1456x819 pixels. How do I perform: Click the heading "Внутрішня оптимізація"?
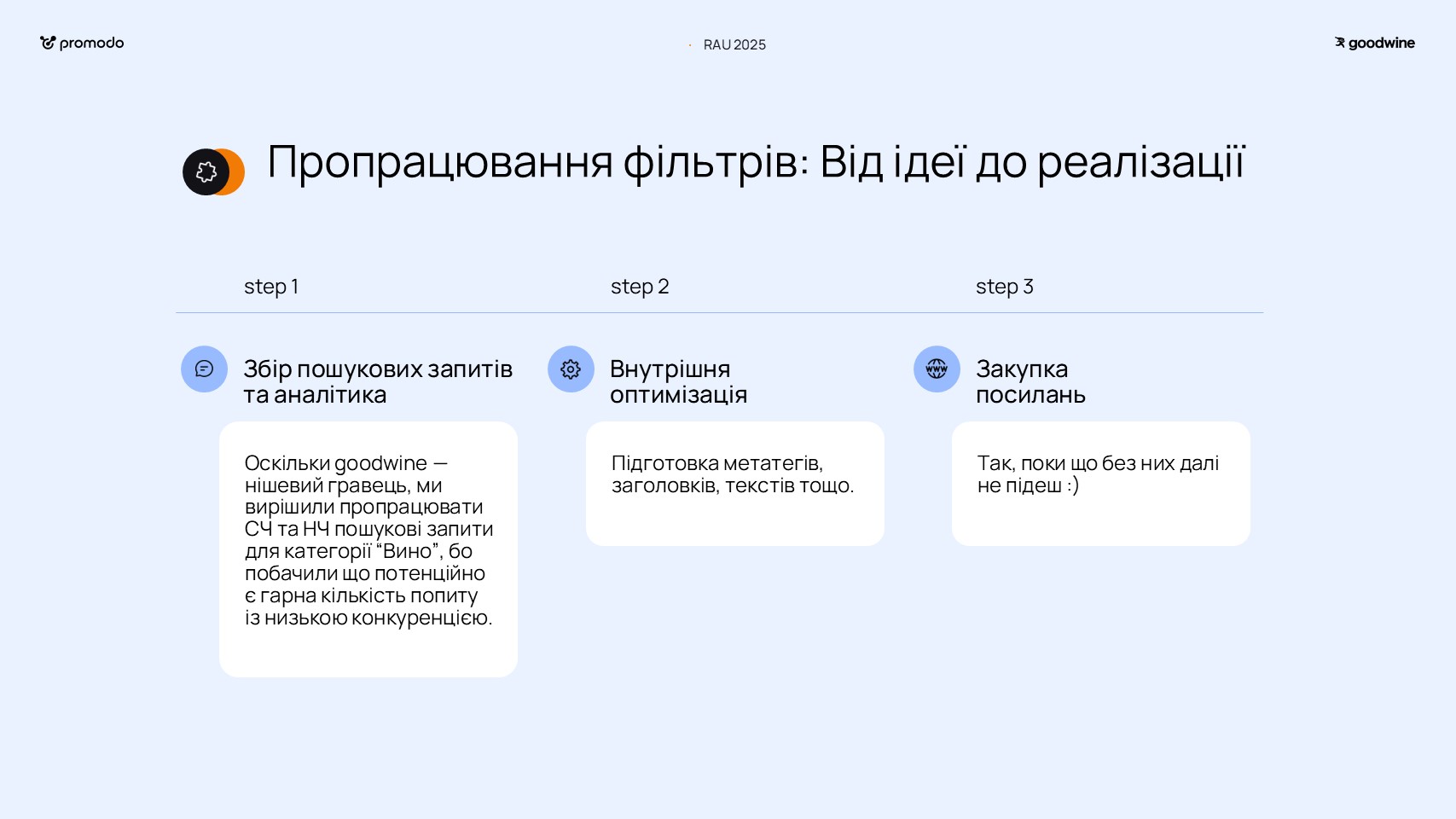[x=678, y=381]
